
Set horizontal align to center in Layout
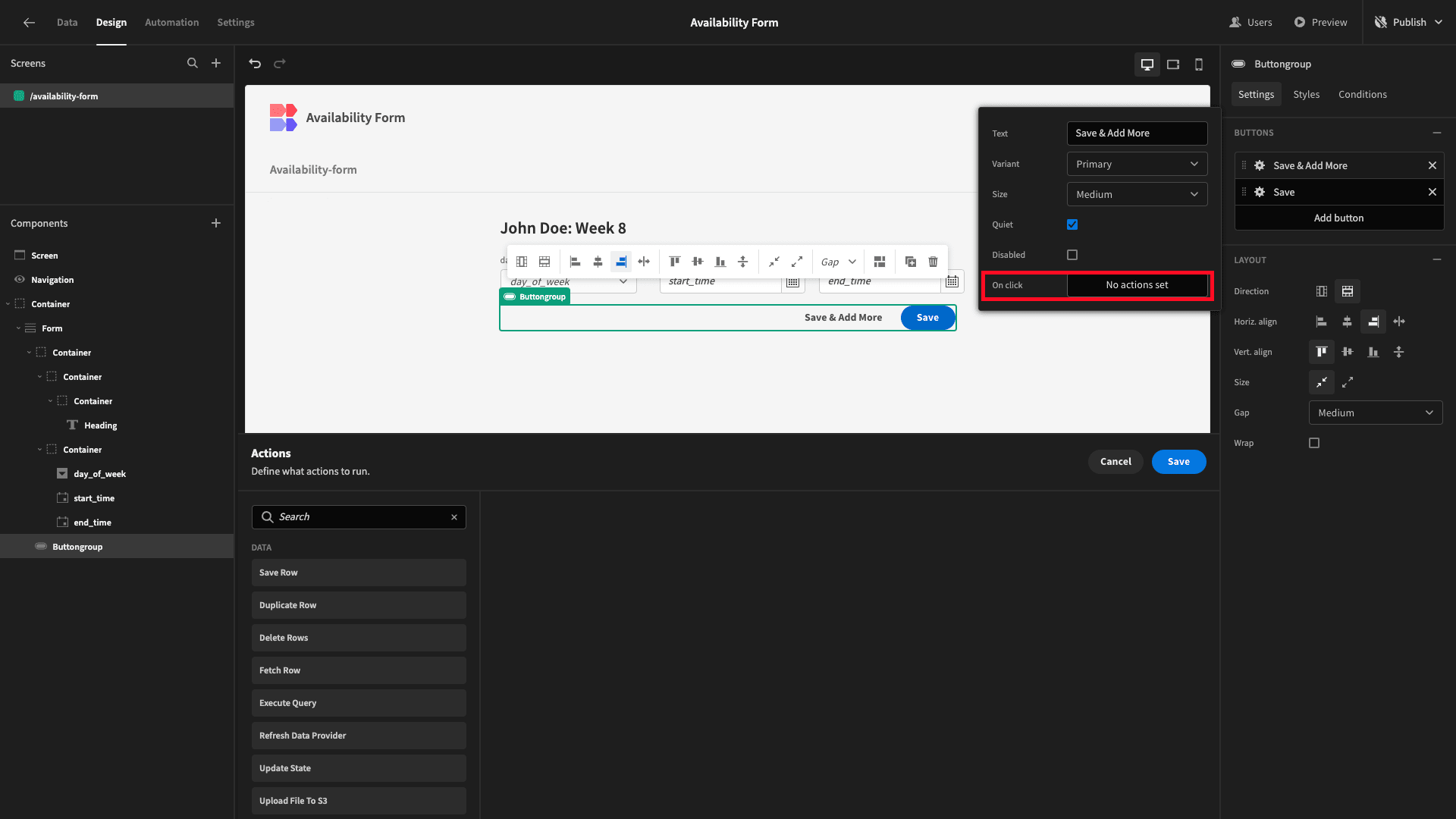(1348, 322)
